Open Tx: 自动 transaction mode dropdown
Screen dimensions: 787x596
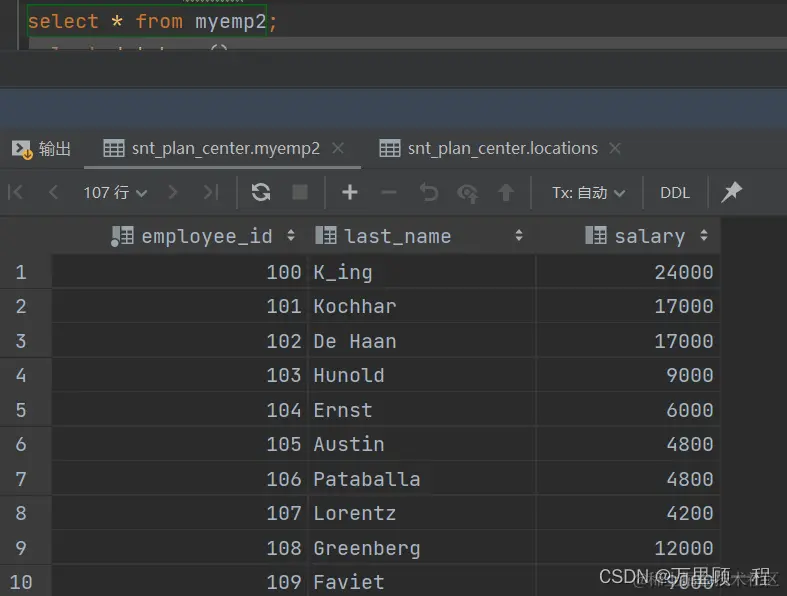click(x=588, y=192)
